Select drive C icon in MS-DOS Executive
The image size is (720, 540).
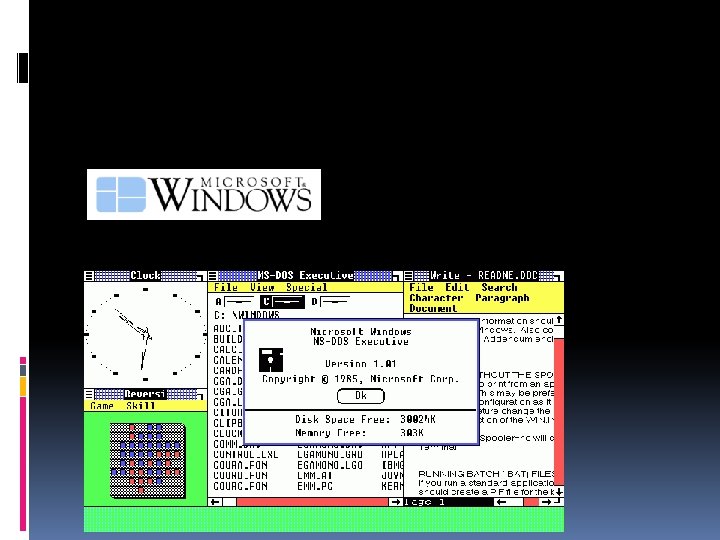point(282,302)
